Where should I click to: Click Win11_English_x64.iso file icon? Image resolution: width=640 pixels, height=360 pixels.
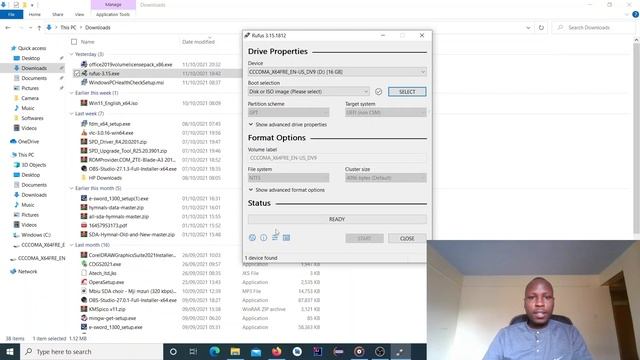tap(84, 103)
